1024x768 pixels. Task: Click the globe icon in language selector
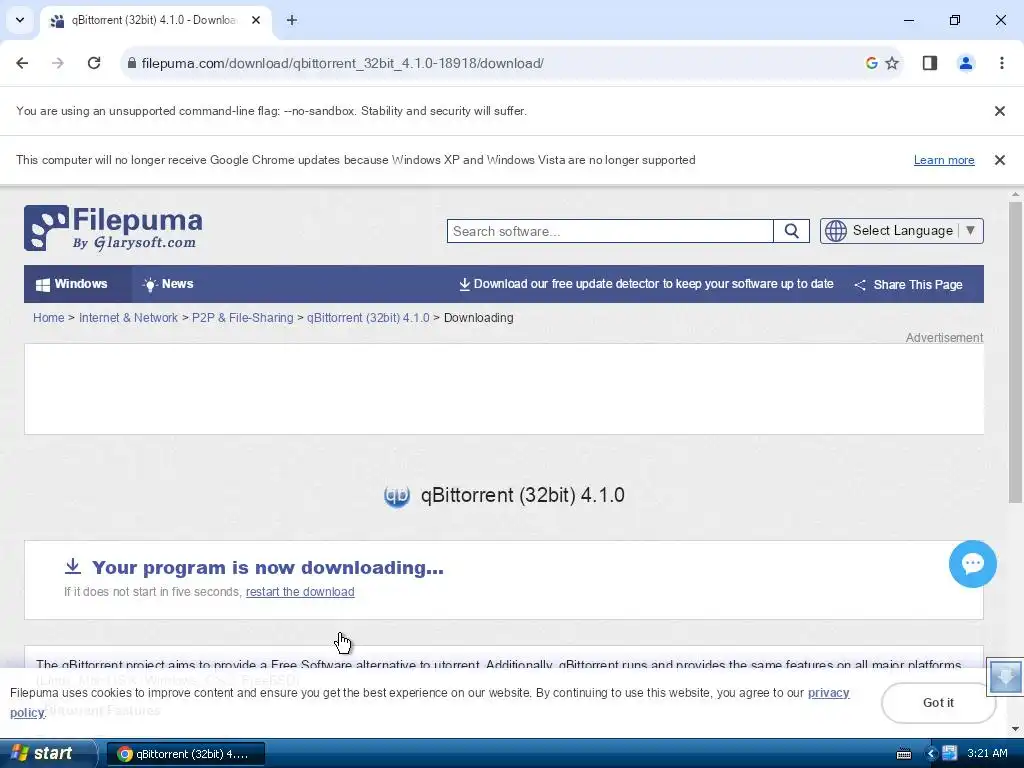[835, 231]
